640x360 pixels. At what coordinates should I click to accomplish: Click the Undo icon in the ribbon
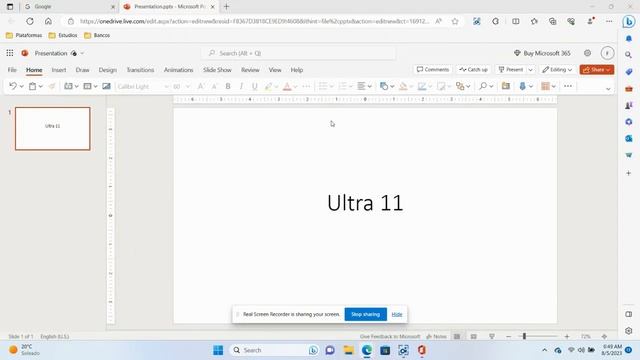click(x=13, y=86)
